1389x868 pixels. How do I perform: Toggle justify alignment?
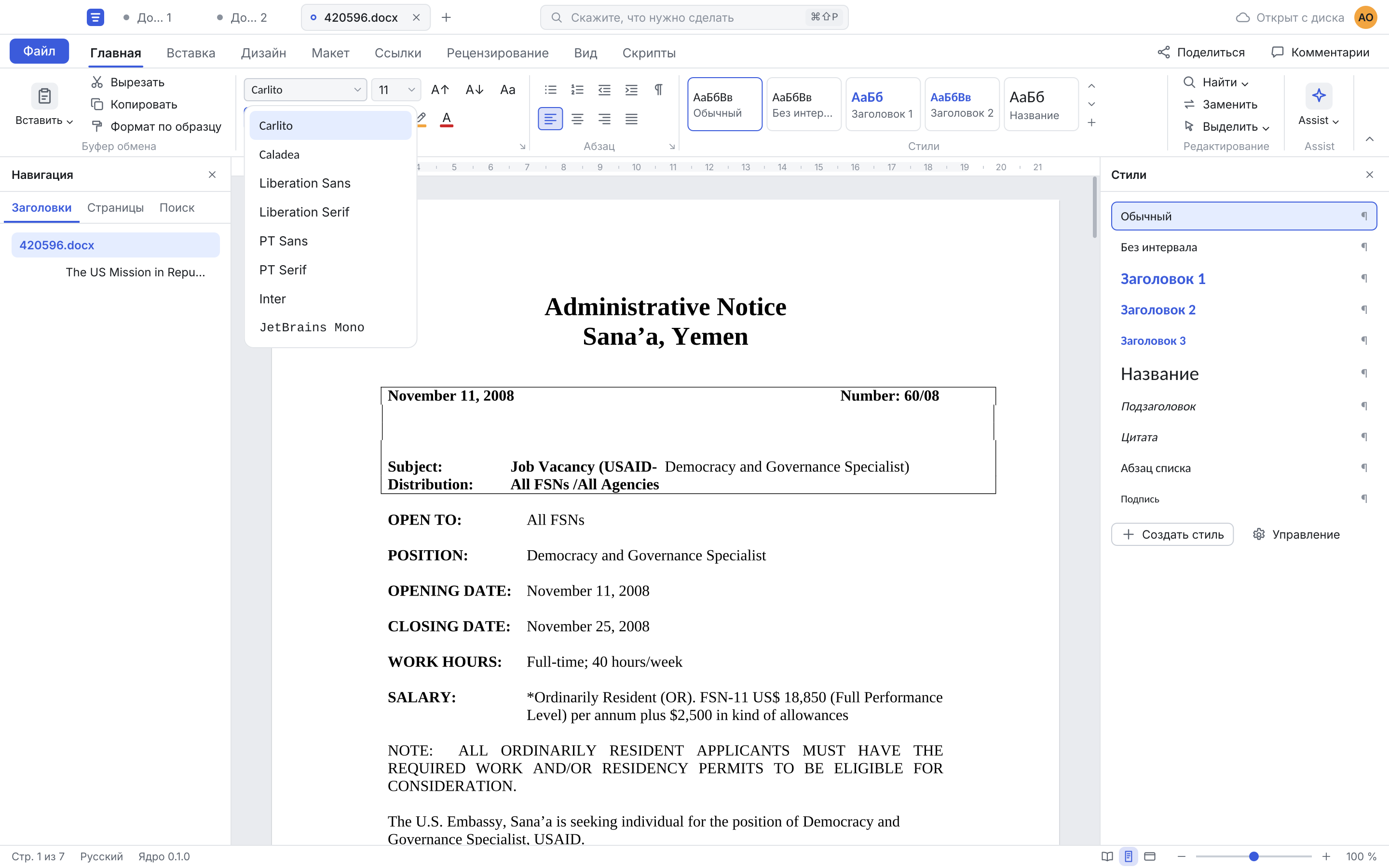[631, 119]
